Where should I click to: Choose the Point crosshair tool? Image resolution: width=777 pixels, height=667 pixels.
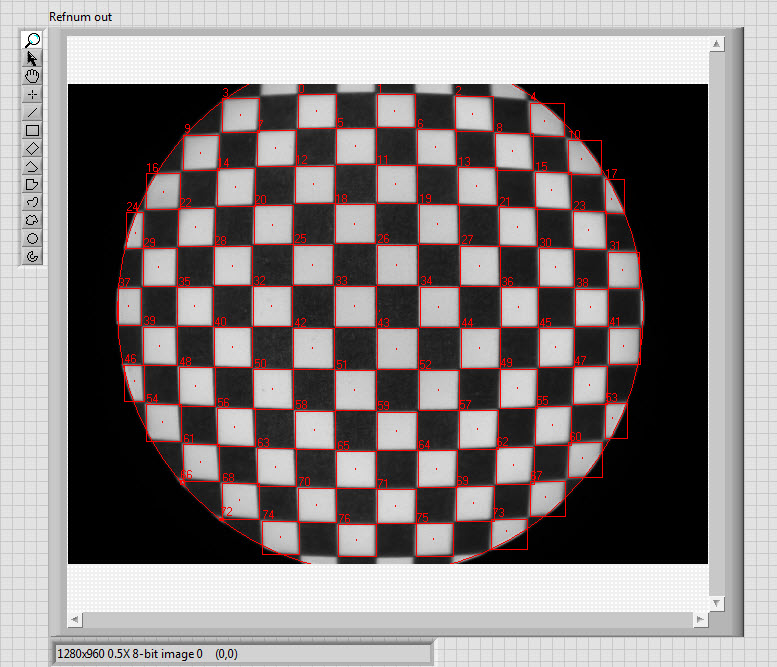[32, 94]
